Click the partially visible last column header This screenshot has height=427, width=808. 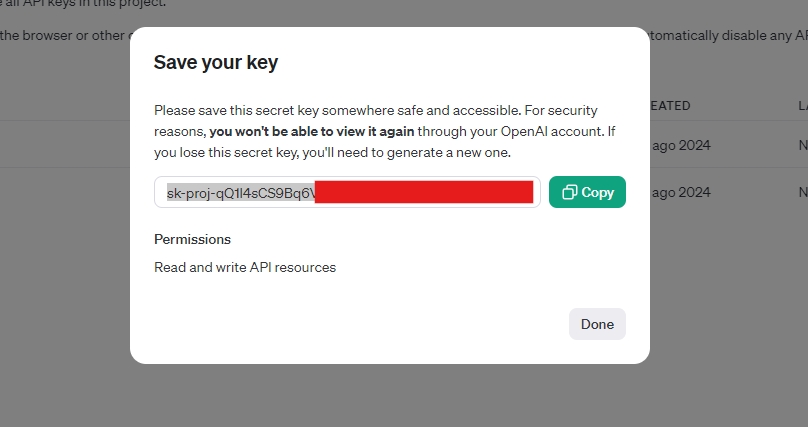click(802, 105)
